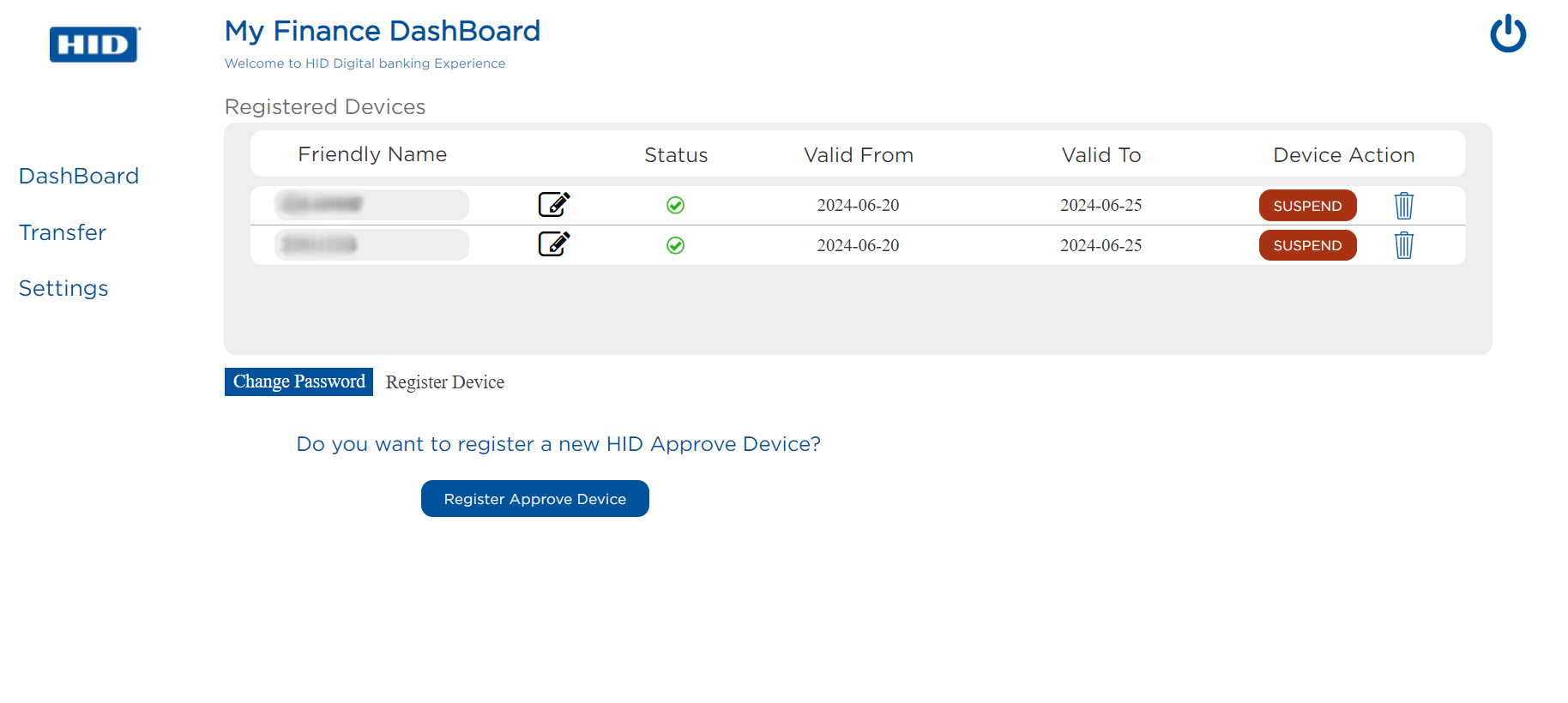Open Settings from the sidebar
This screenshot has width=1568, height=703.
click(63, 288)
